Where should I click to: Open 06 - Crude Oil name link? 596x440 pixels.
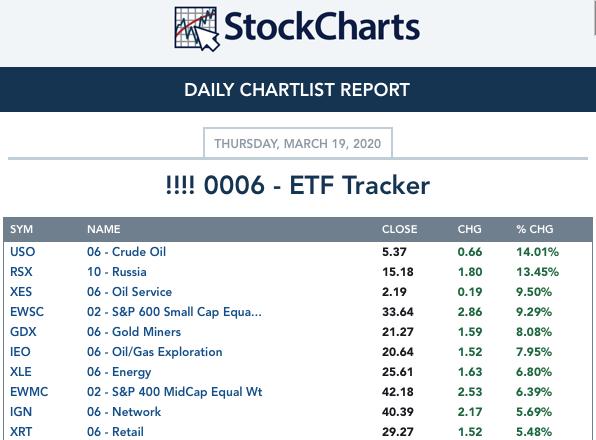pos(127,252)
